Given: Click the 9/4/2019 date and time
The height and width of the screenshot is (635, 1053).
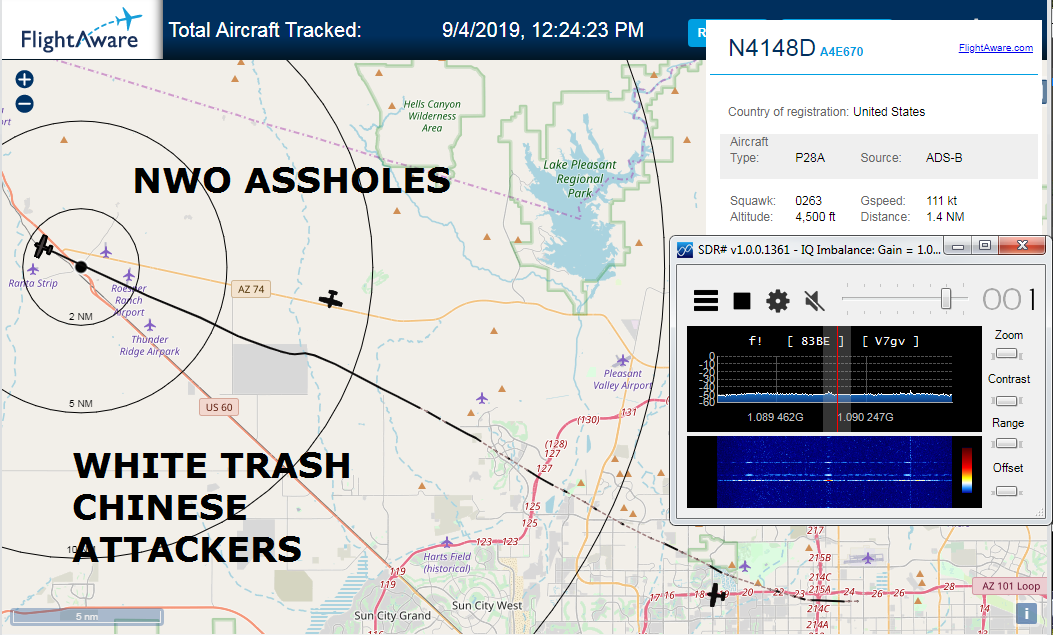Looking at the screenshot, I should tap(543, 30).
